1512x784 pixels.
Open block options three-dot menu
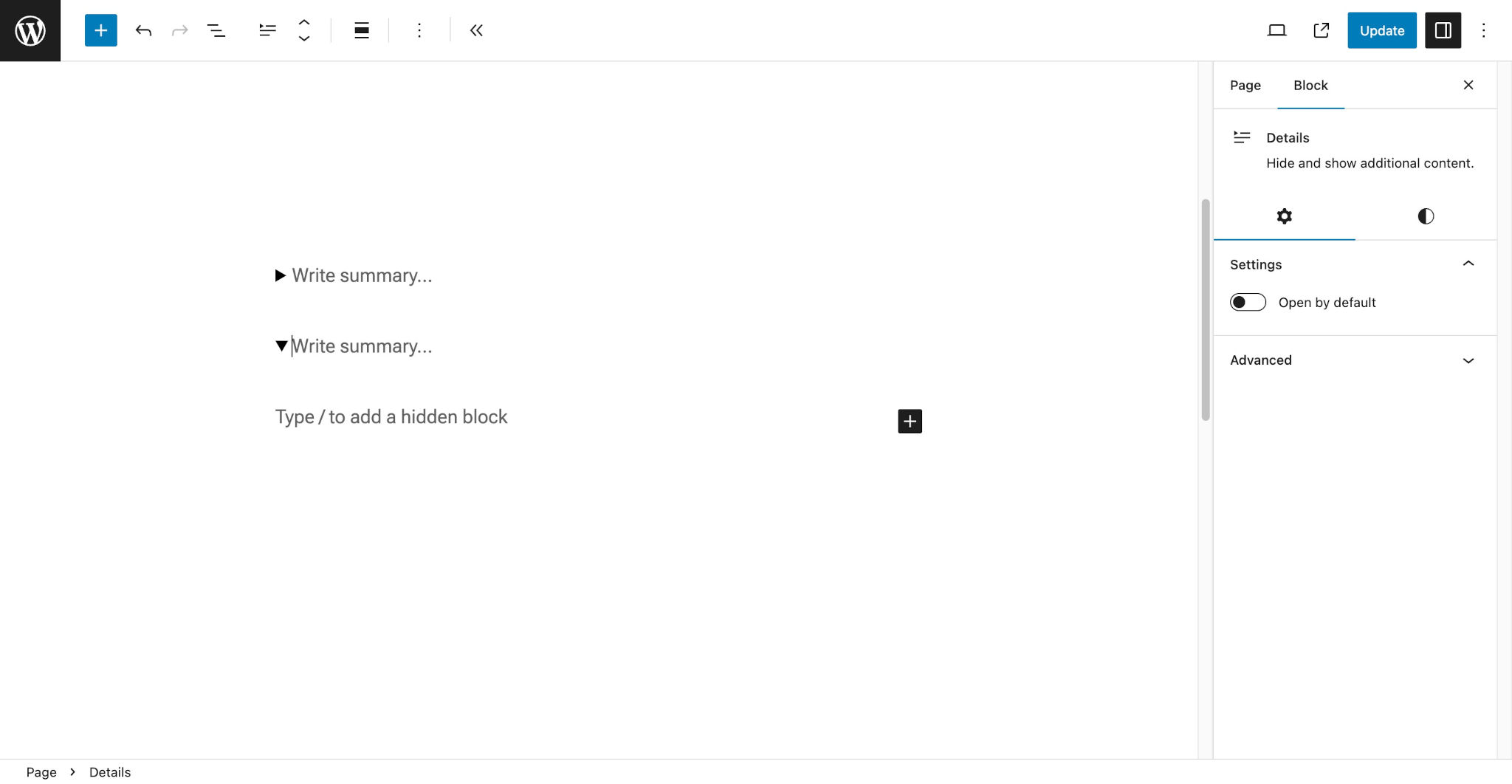tap(419, 30)
